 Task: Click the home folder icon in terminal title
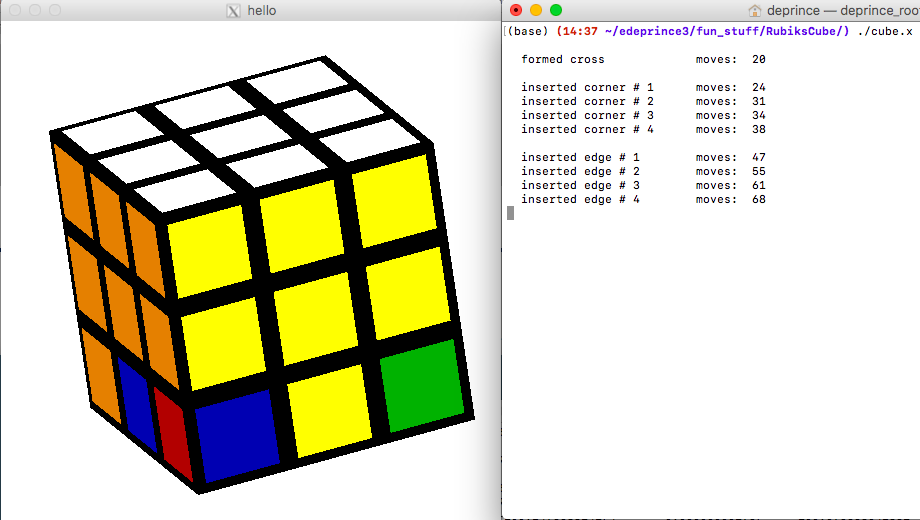tap(754, 10)
